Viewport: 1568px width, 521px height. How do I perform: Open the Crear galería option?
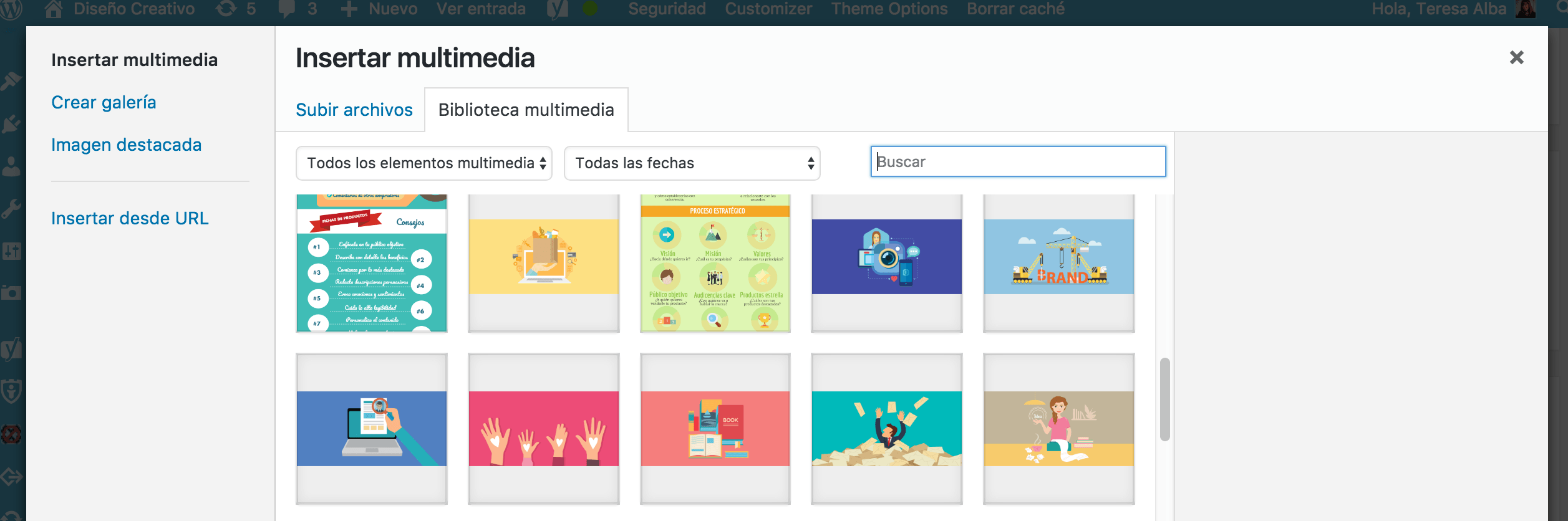[x=104, y=102]
